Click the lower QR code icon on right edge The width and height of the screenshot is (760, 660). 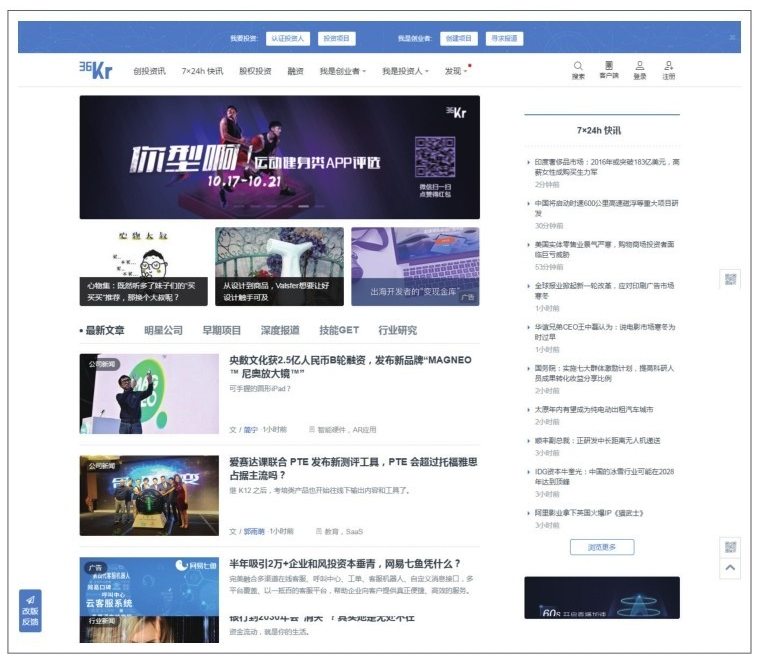click(730, 547)
